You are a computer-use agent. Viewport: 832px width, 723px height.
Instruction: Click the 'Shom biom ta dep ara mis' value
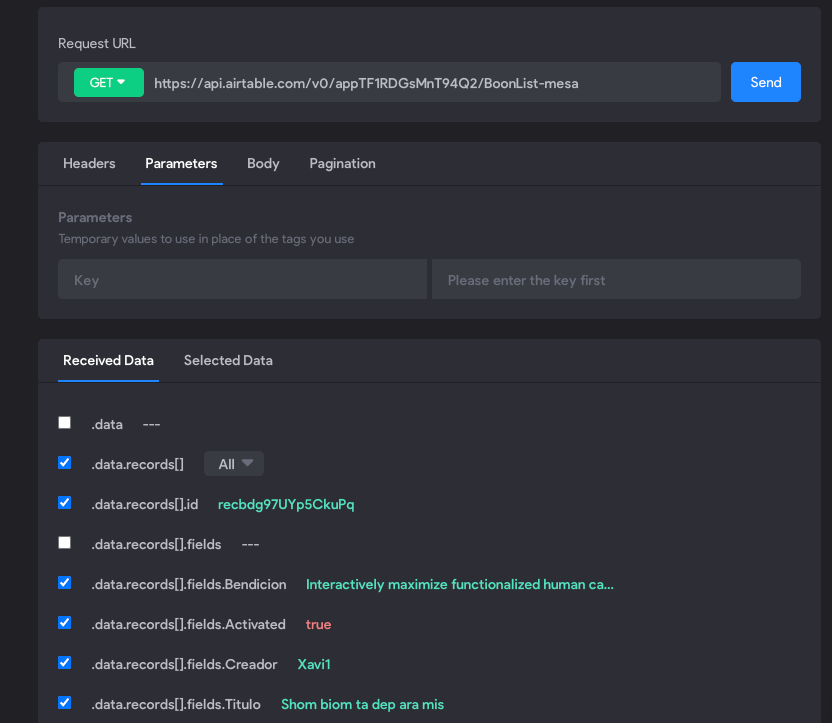362,704
